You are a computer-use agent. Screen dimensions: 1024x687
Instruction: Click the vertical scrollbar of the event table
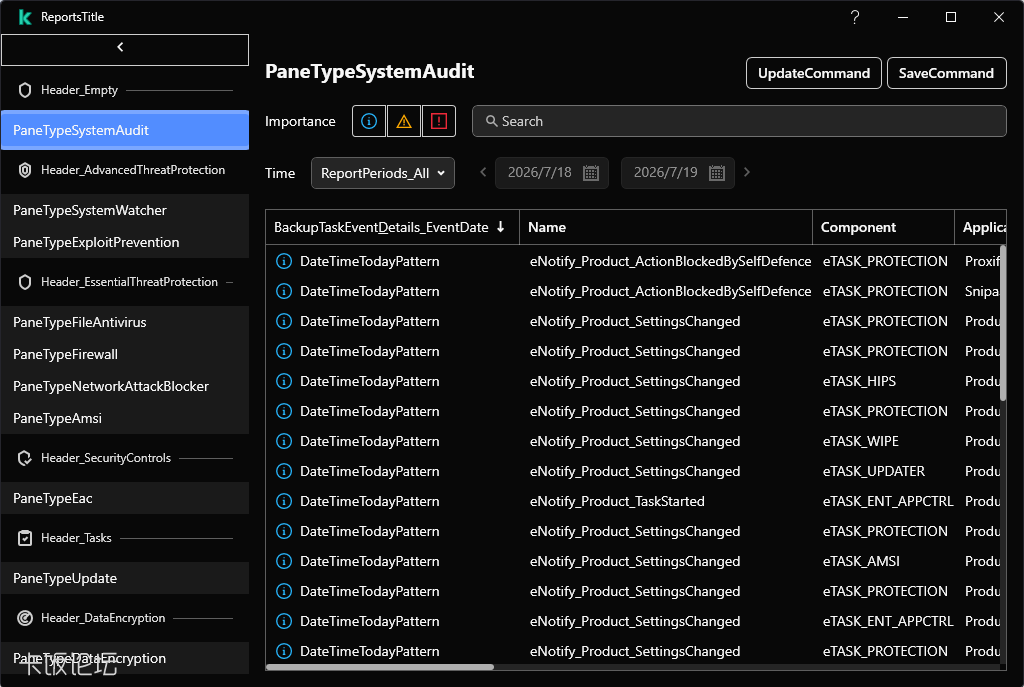point(1002,323)
